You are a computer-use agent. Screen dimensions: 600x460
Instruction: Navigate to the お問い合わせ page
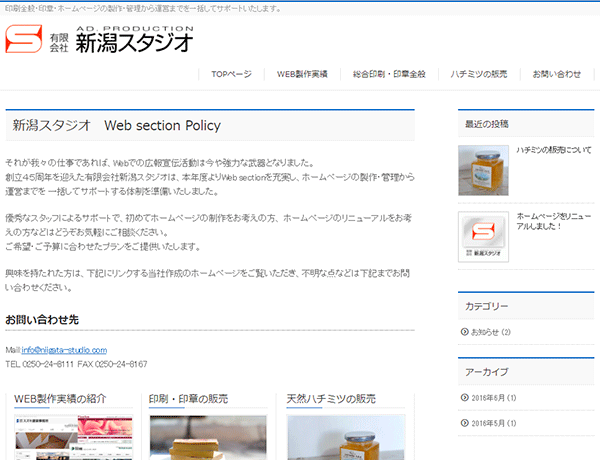tap(556, 74)
